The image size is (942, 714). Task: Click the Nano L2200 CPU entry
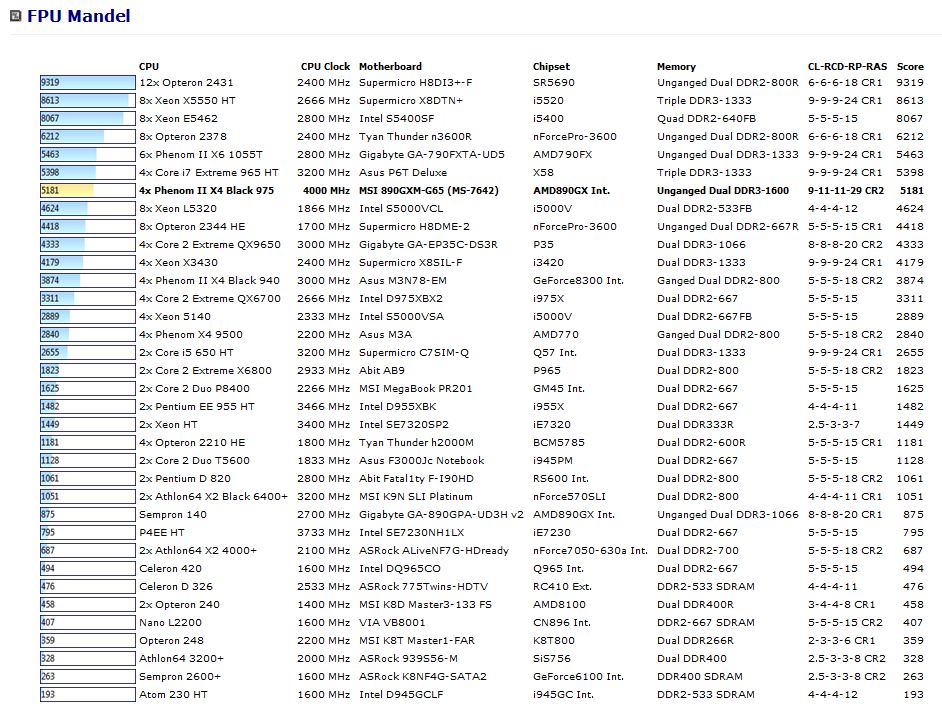(x=170, y=623)
